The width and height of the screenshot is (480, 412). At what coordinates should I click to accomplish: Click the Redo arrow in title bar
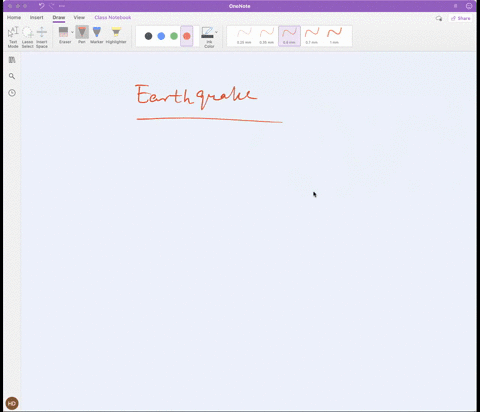[52, 6]
